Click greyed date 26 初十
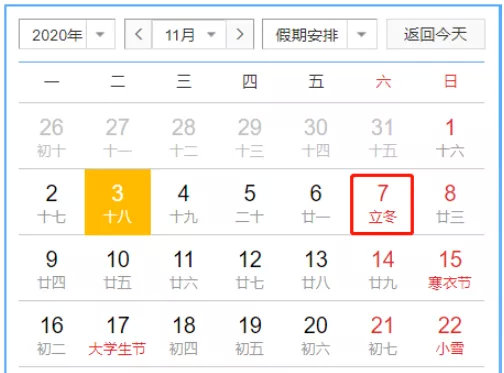504x373 pixels. (51, 136)
